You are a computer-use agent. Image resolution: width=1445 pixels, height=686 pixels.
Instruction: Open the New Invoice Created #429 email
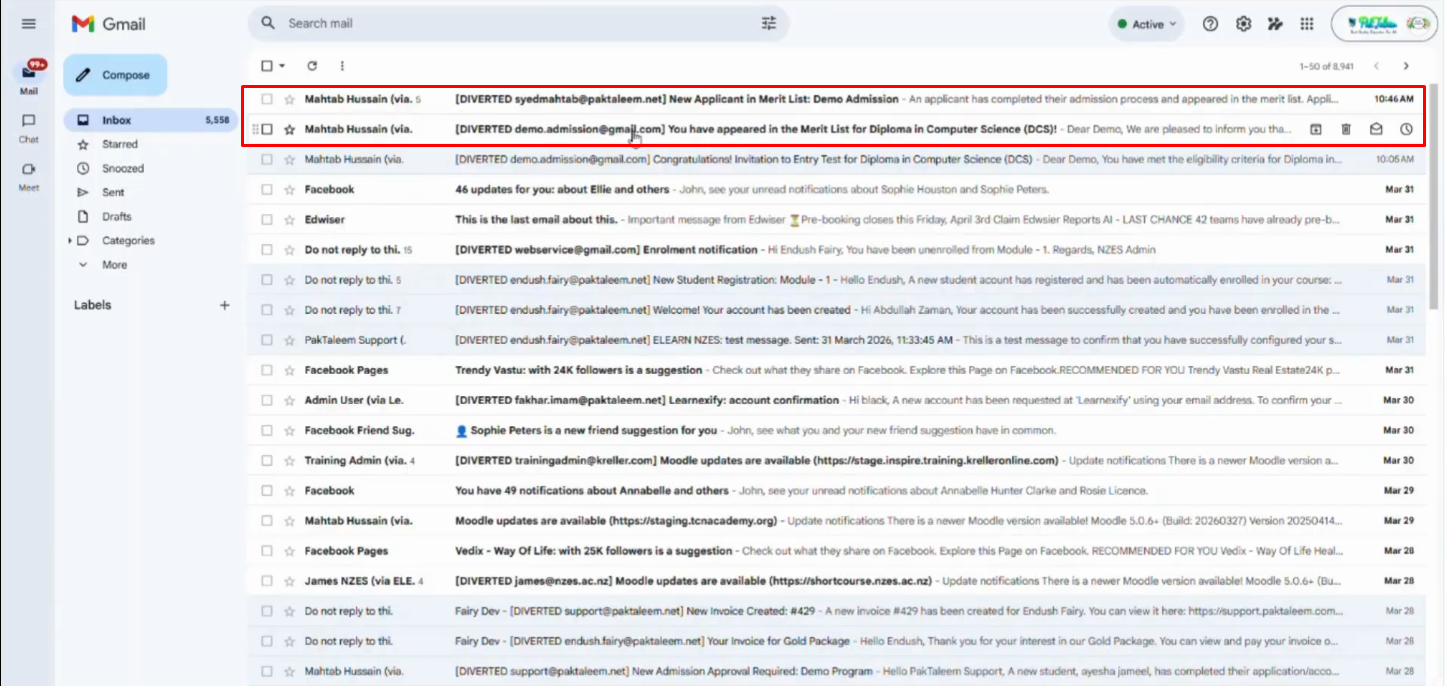pyautogui.click(x=837, y=611)
